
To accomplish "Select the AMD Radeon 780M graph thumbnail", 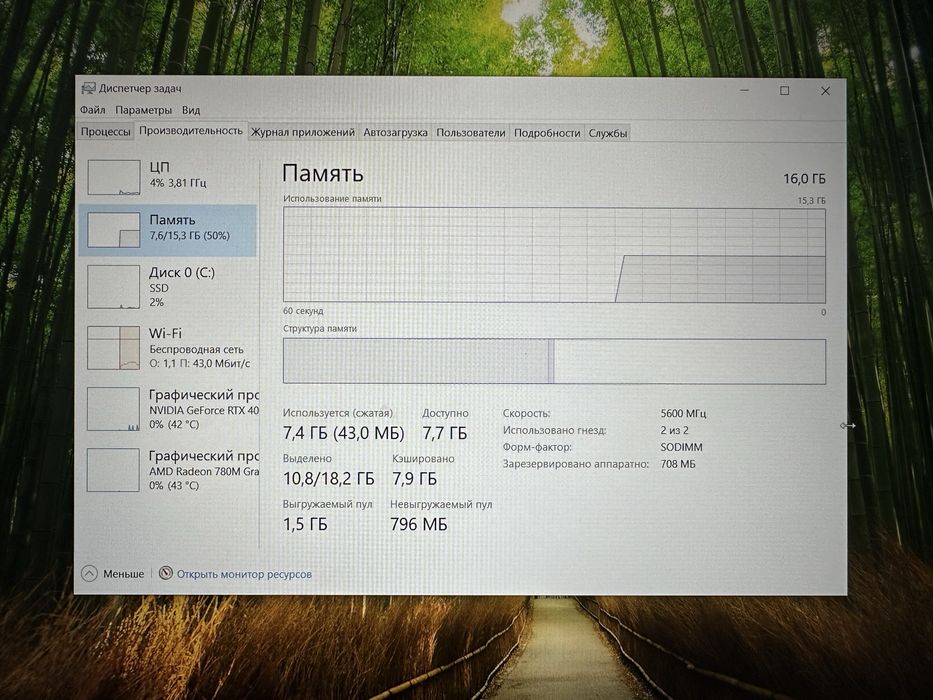I will click(113, 470).
